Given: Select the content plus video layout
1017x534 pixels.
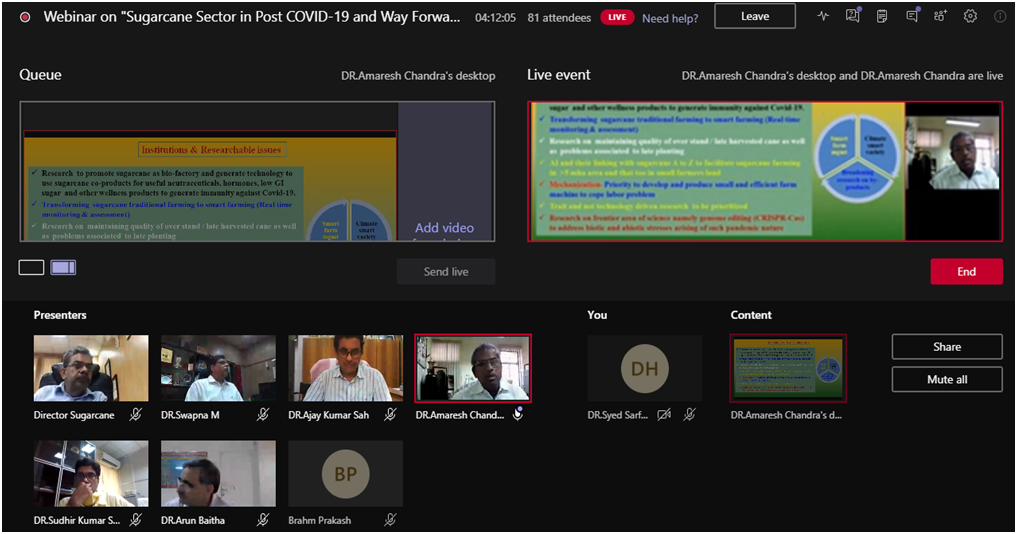Looking at the screenshot, I should tap(63, 267).
